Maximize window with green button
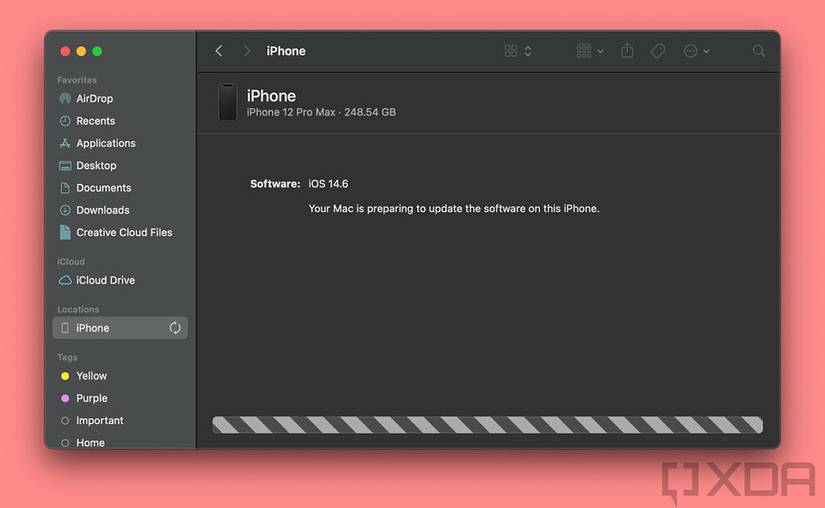This screenshot has width=825, height=508. click(97, 51)
